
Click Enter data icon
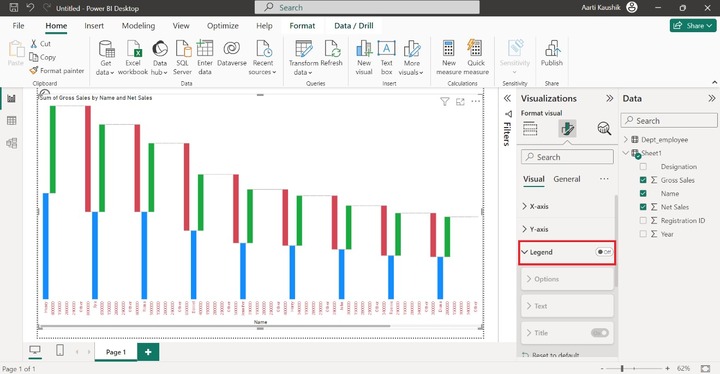pos(205,57)
